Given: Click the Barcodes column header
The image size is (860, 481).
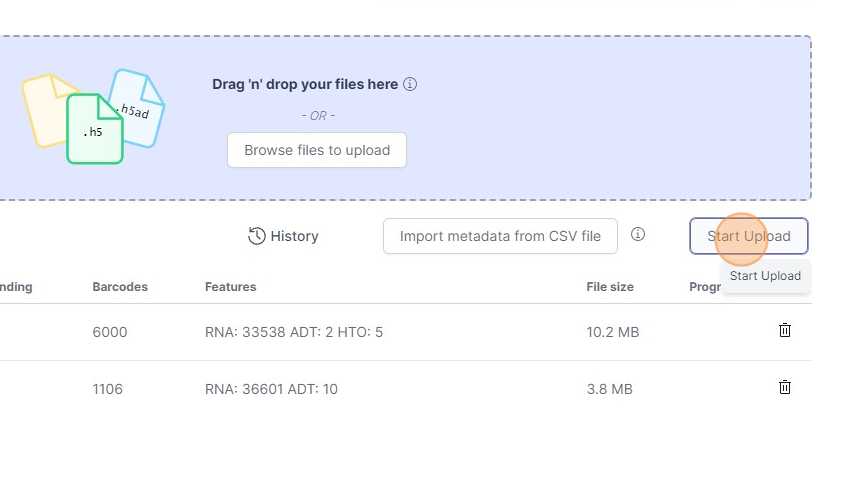Looking at the screenshot, I should point(120,287).
